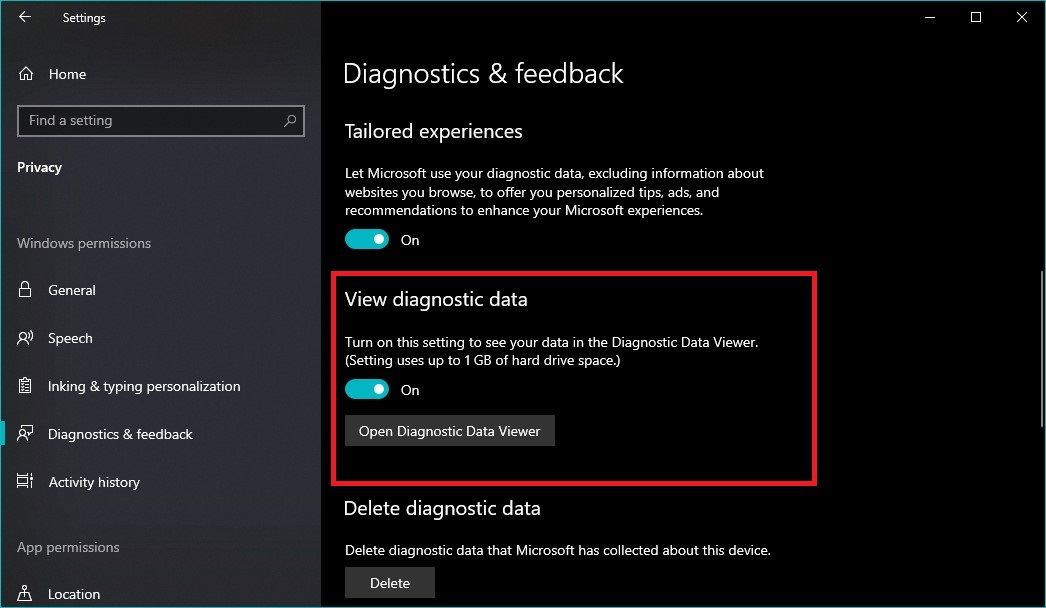Switch to the Activity history page
This screenshot has height=608, width=1046.
click(x=93, y=482)
